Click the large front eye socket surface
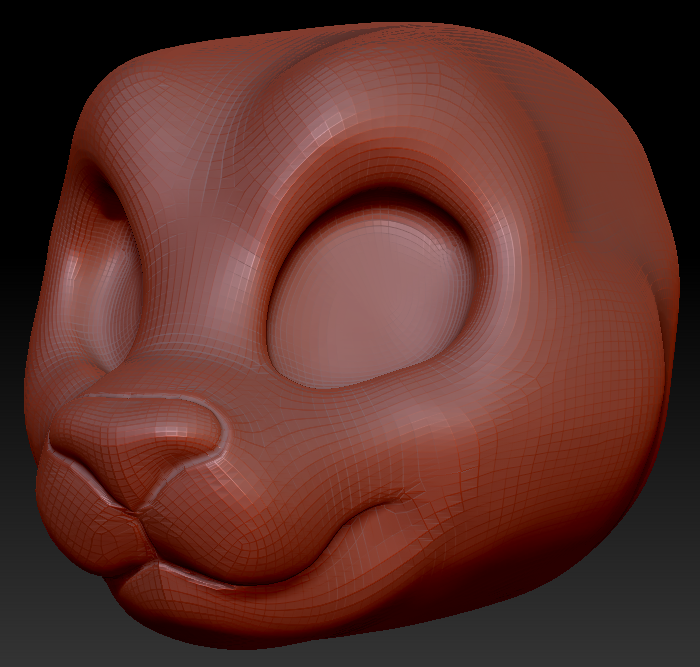 371,297
